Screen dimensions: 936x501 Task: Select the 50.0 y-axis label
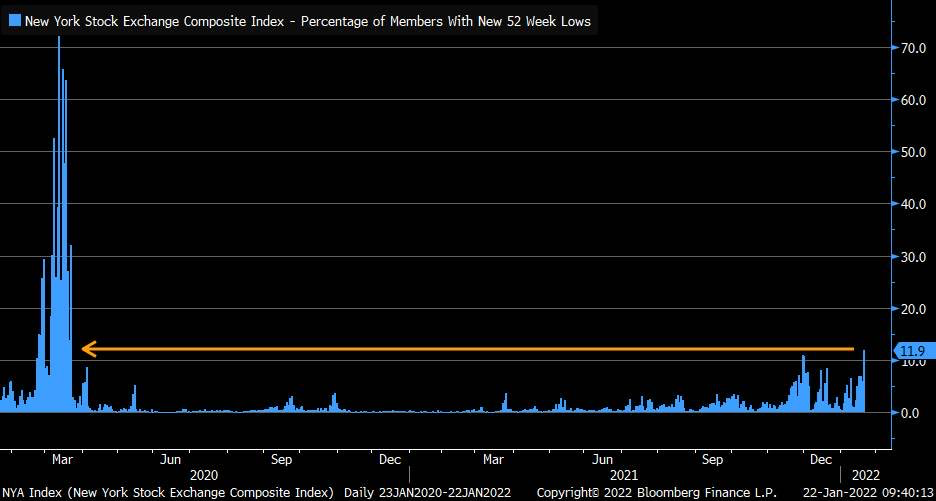[x=911, y=152]
